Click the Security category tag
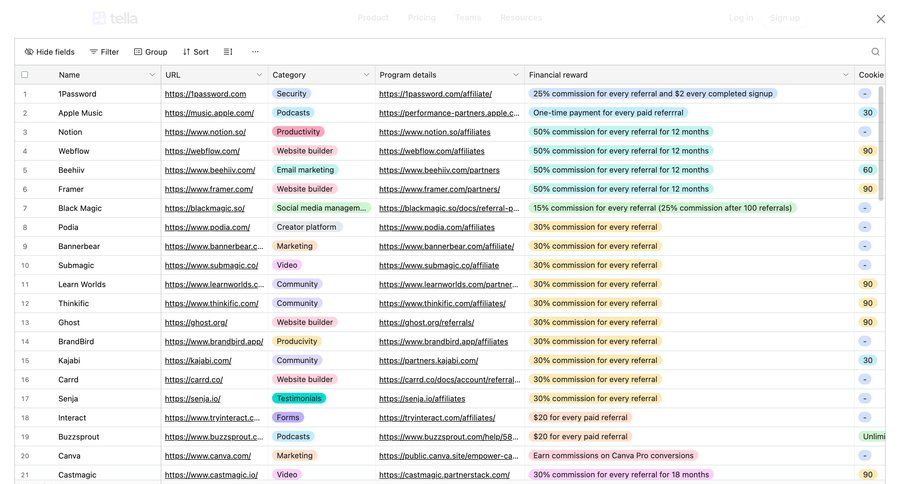This screenshot has width=900, height=484. 291,94
